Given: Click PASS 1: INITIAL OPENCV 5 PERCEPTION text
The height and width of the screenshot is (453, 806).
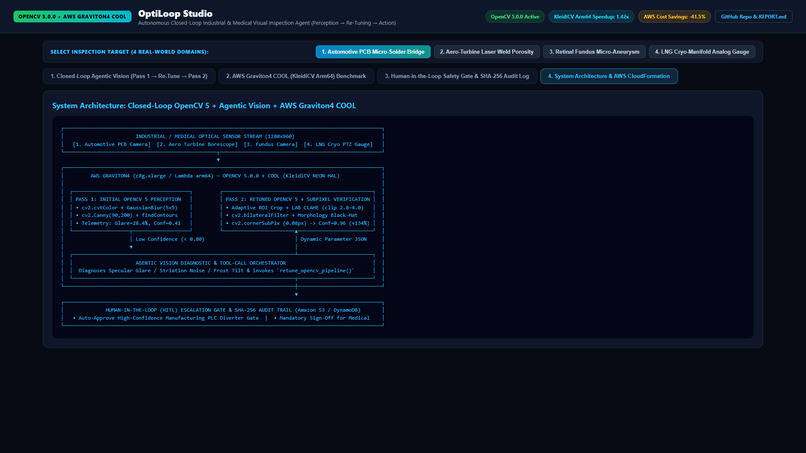Looking at the screenshot, I should pyautogui.click(x=128, y=199).
